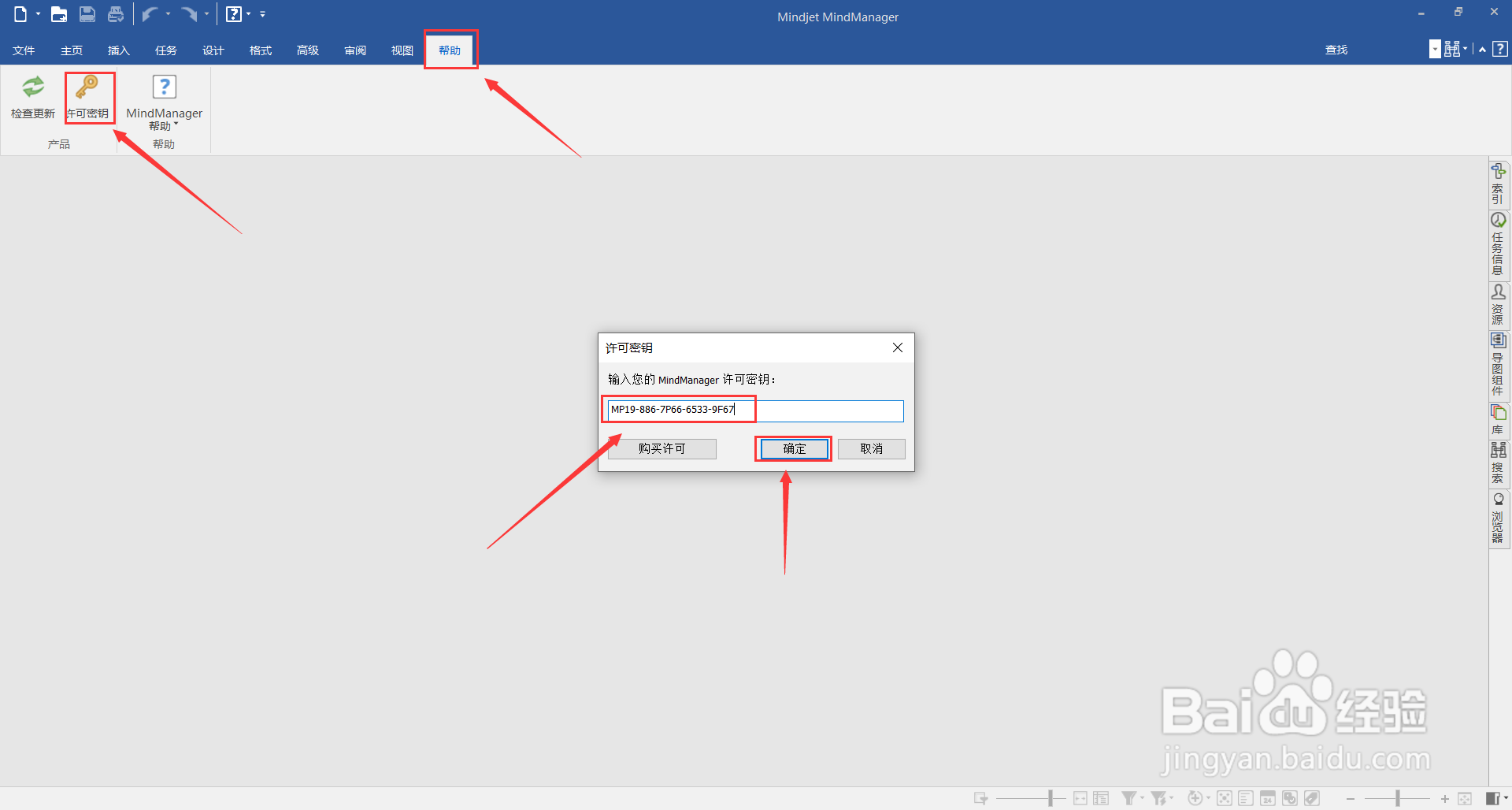Viewport: 1512px width, 810px height.
Task: Open the 搜索 search side panel
Action: pyautogui.click(x=1498, y=463)
